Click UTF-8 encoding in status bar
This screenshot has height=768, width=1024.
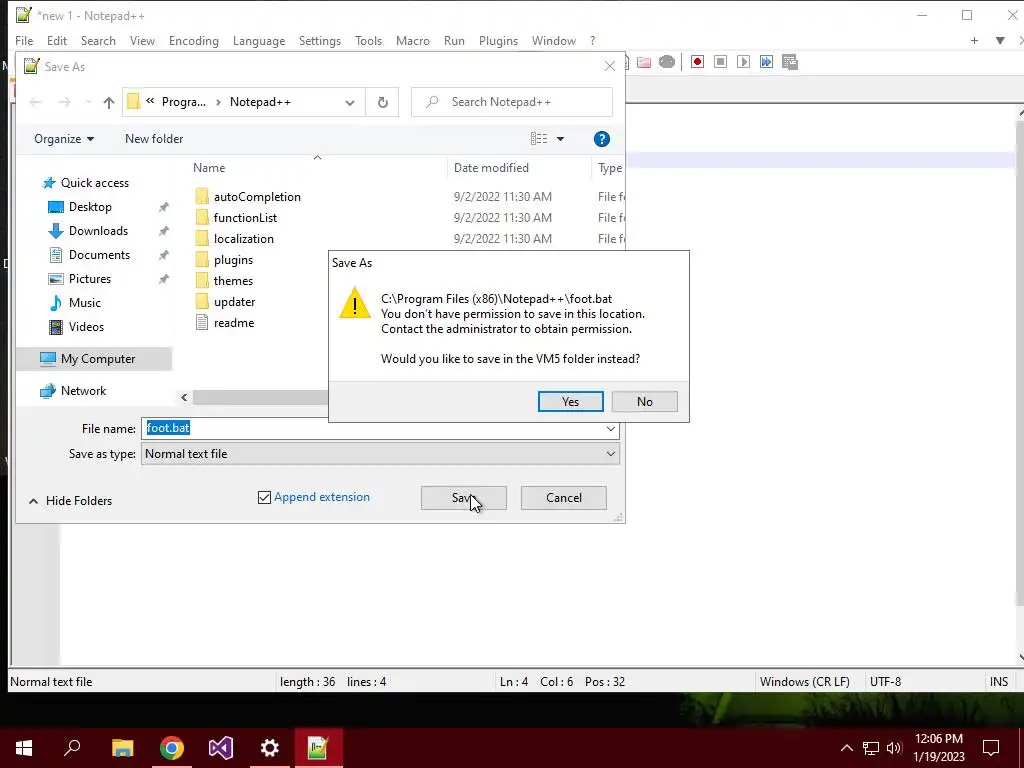[x=886, y=682]
